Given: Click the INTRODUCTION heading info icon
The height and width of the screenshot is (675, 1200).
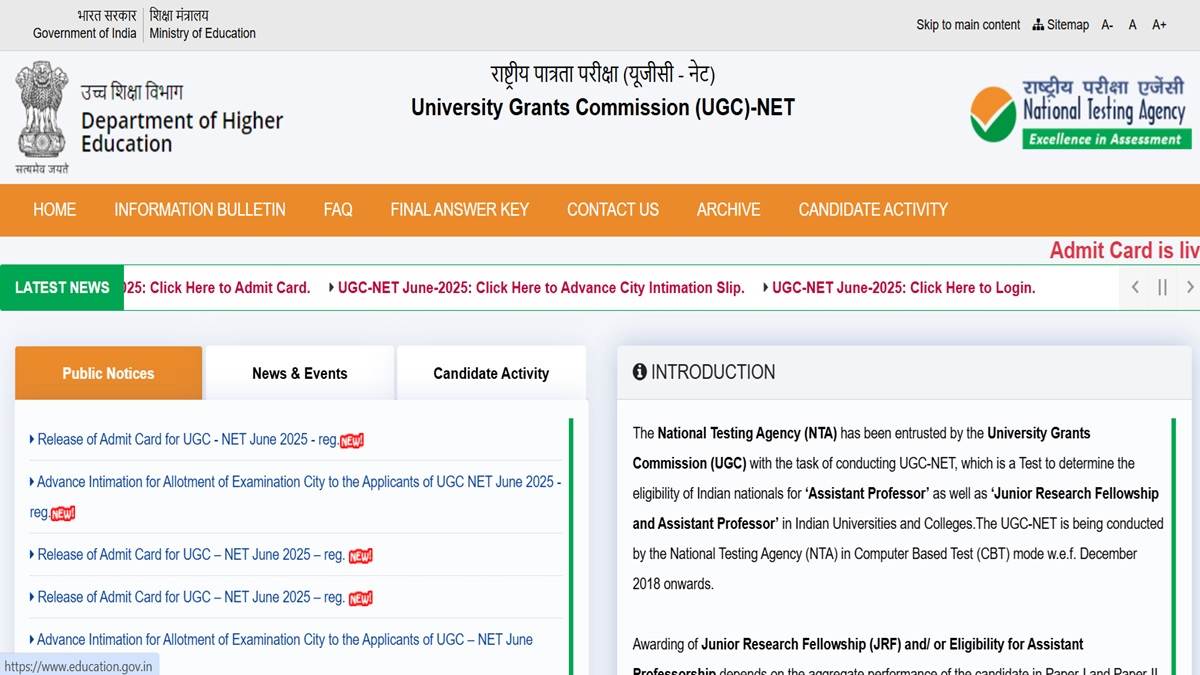Looking at the screenshot, I should pyautogui.click(x=640, y=372).
